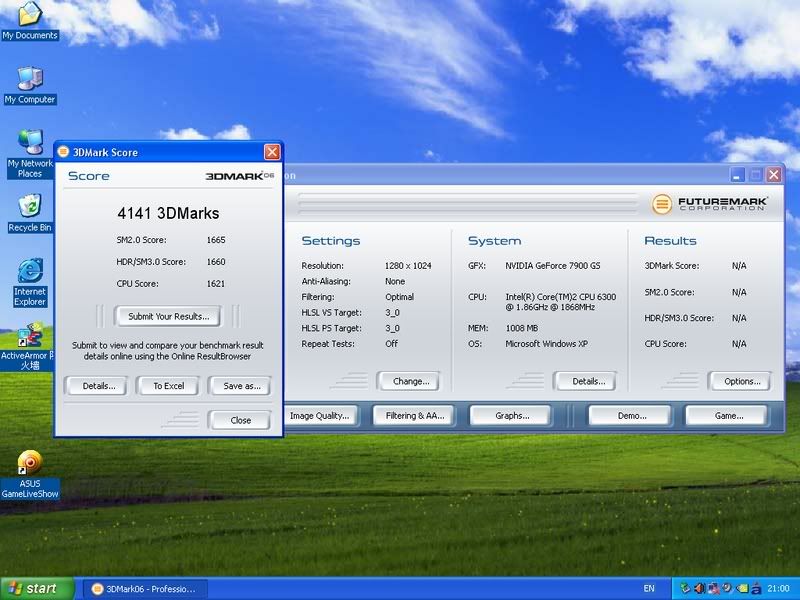
Task: Click the Save as button
Action: tap(241, 386)
